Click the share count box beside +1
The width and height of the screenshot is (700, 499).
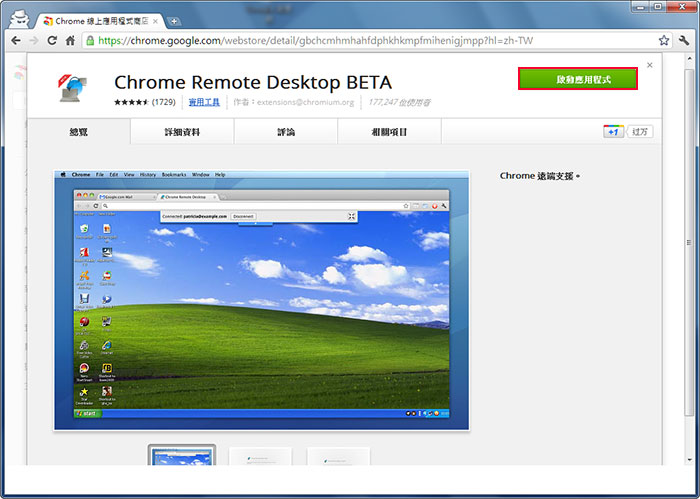coord(640,132)
